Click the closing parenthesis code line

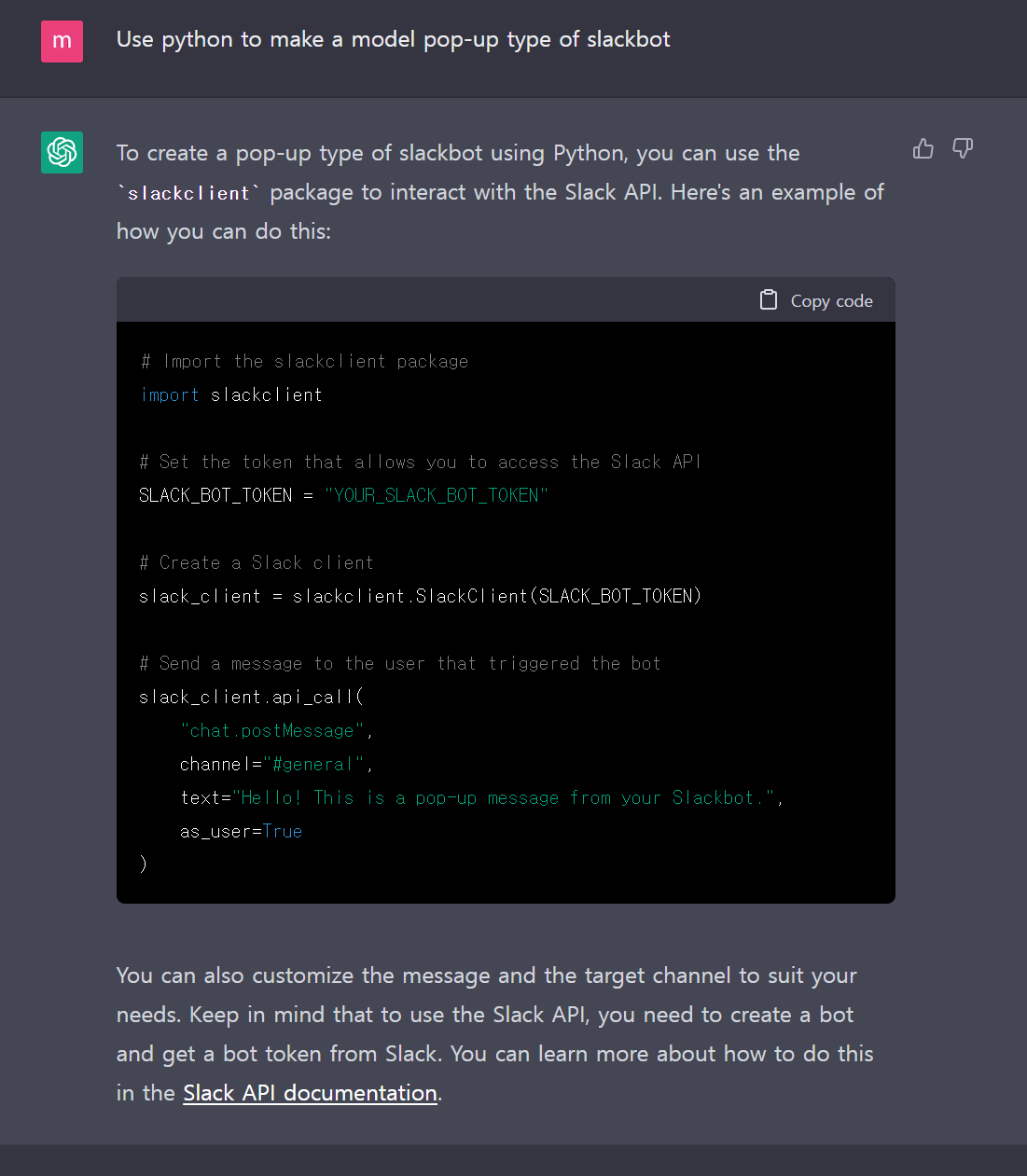coord(144,864)
